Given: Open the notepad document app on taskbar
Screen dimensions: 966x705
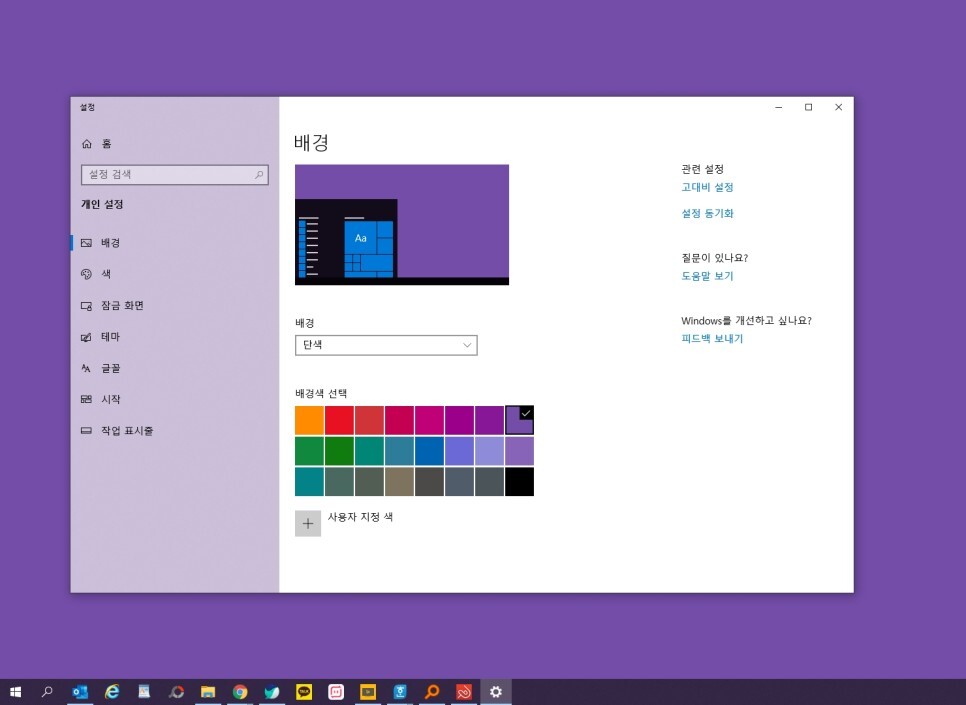Looking at the screenshot, I should coord(144,692).
